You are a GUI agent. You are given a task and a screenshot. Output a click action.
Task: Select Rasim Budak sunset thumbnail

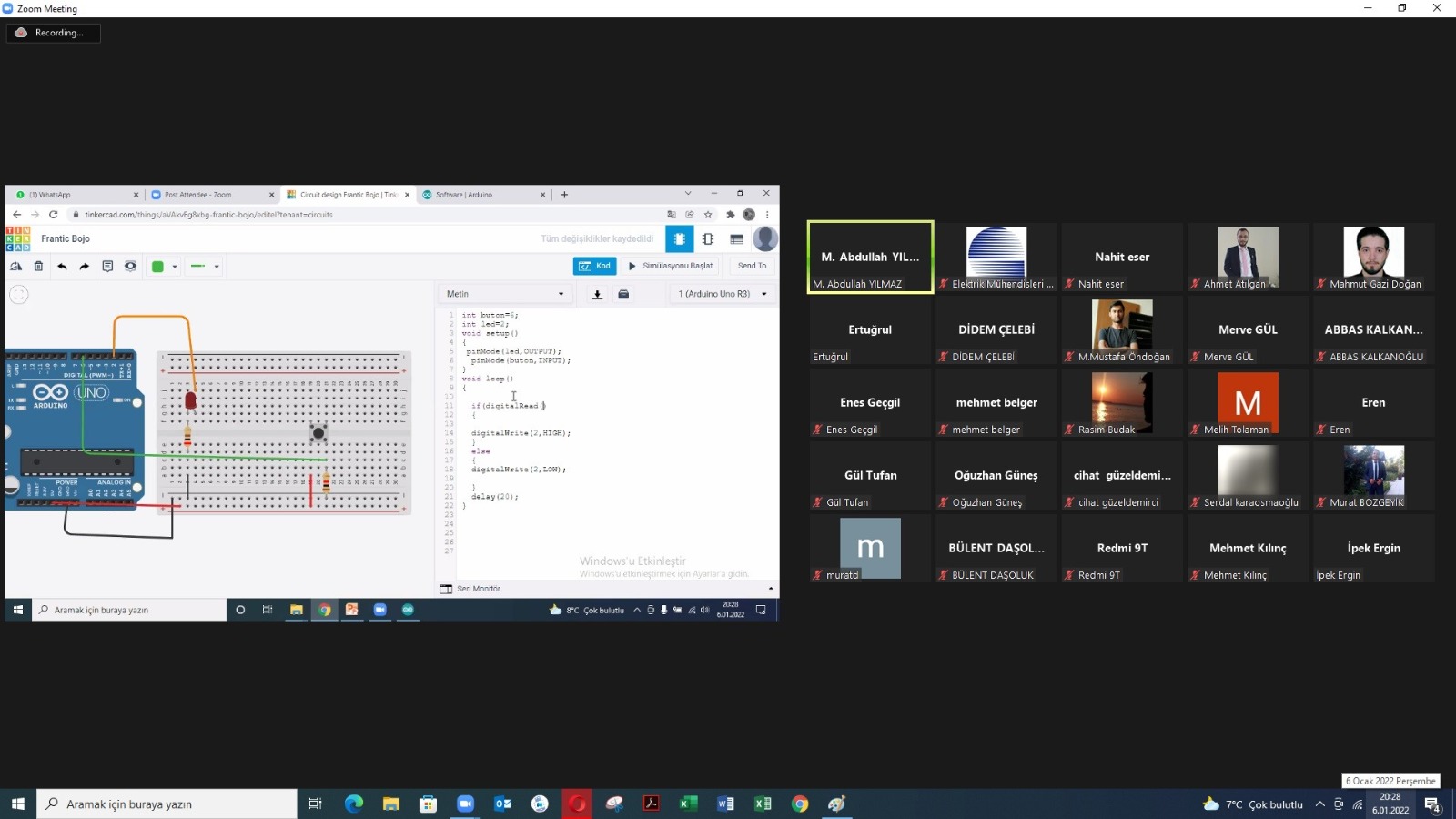(x=1122, y=400)
